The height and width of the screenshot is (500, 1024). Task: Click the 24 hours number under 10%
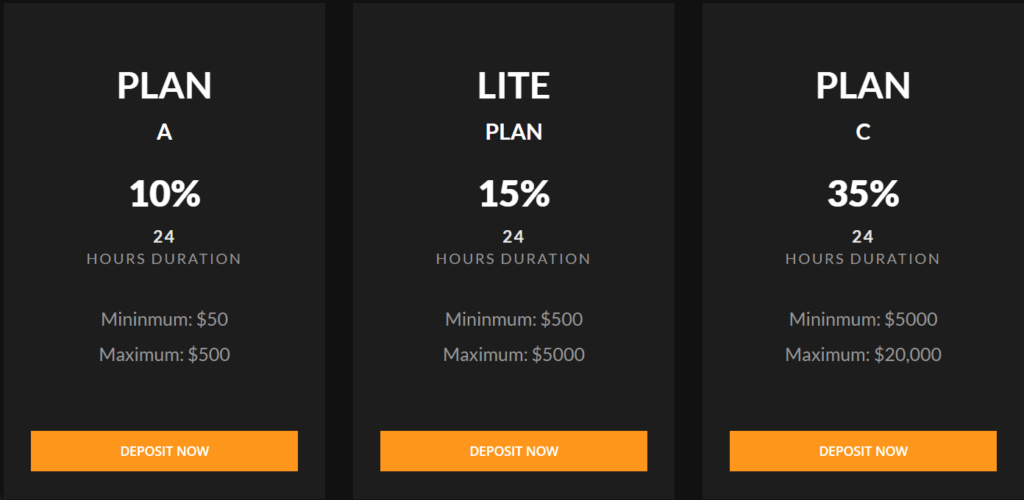pyautogui.click(x=164, y=237)
